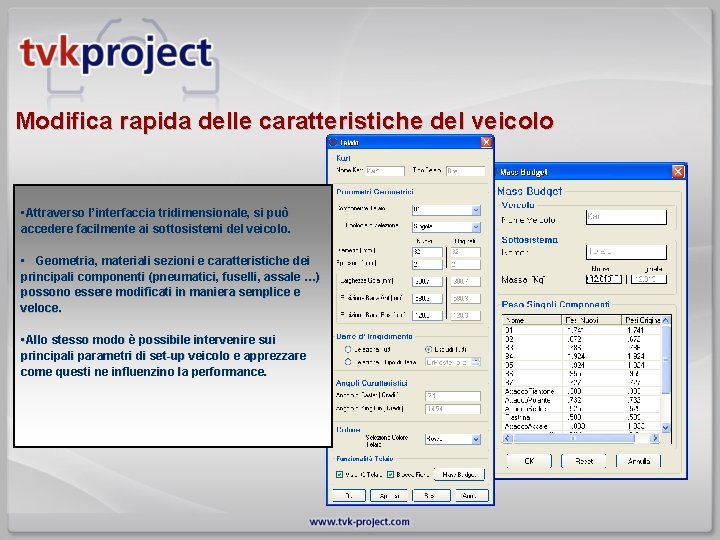Screen dimensions: 720x540
Task: Click the vertical scrollbar thumb in the components table
Action: pyautogui.click(x=666, y=360)
